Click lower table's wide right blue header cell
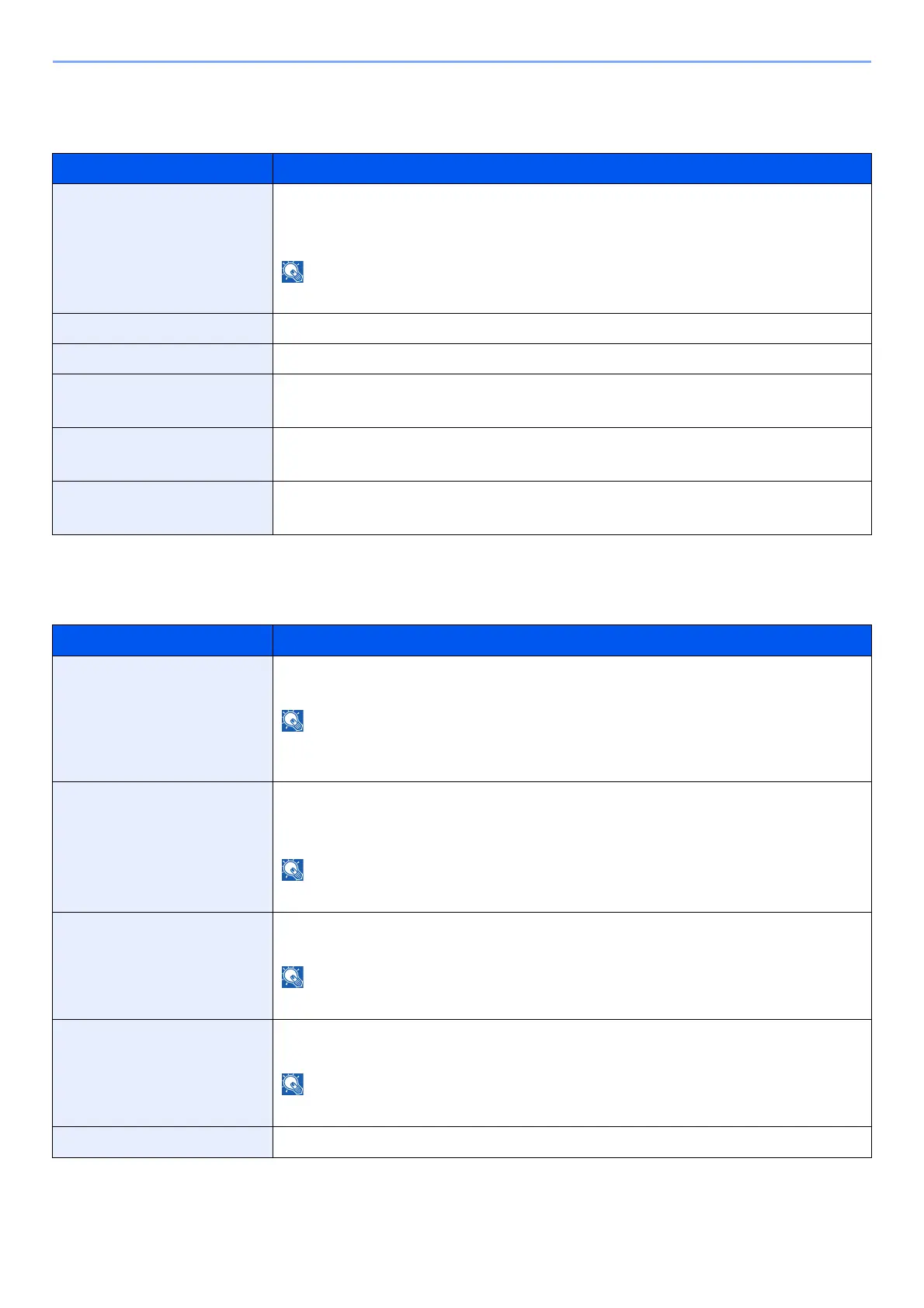 coord(571,641)
